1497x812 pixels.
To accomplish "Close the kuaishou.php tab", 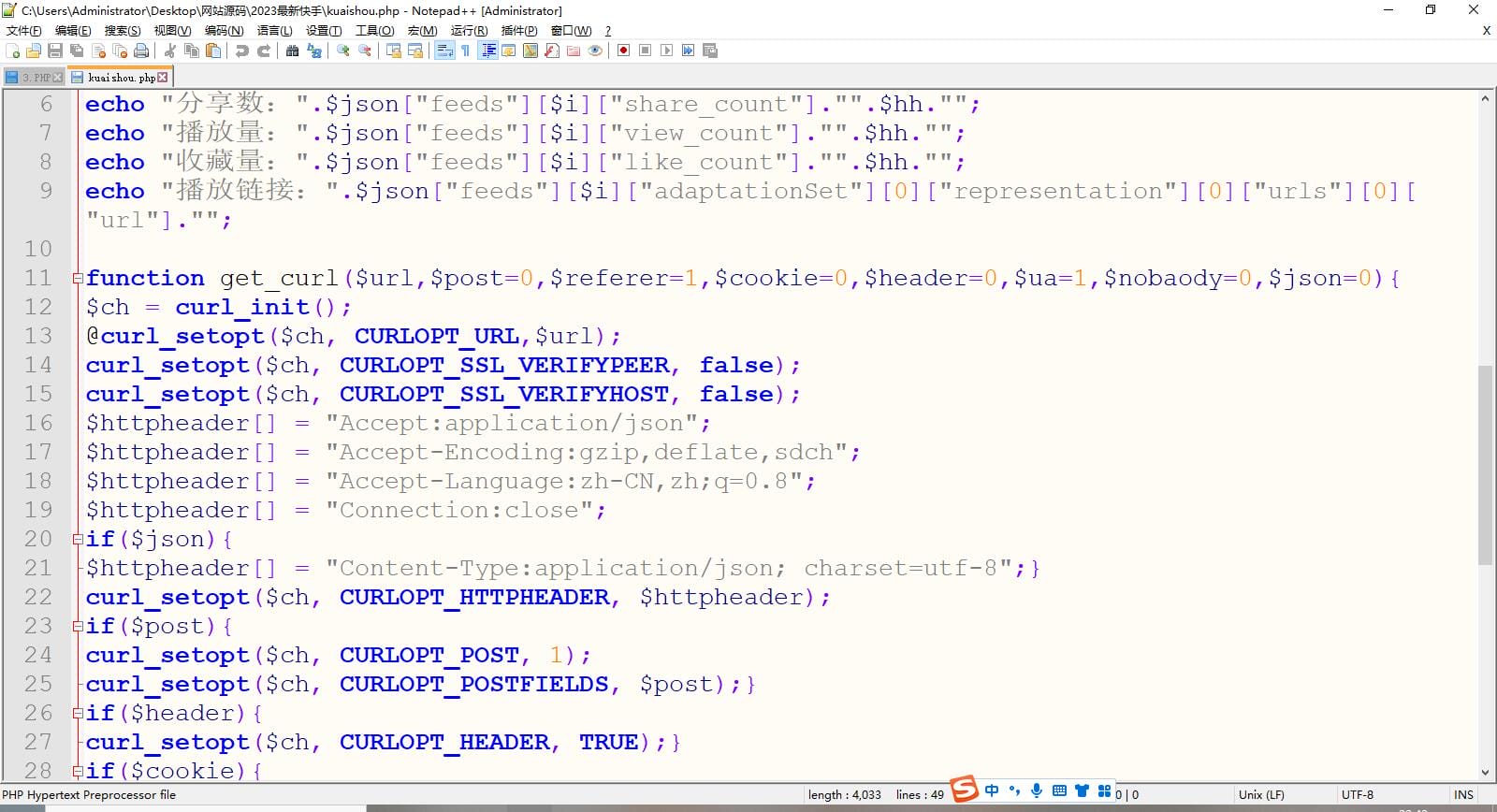I will [163, 78].
